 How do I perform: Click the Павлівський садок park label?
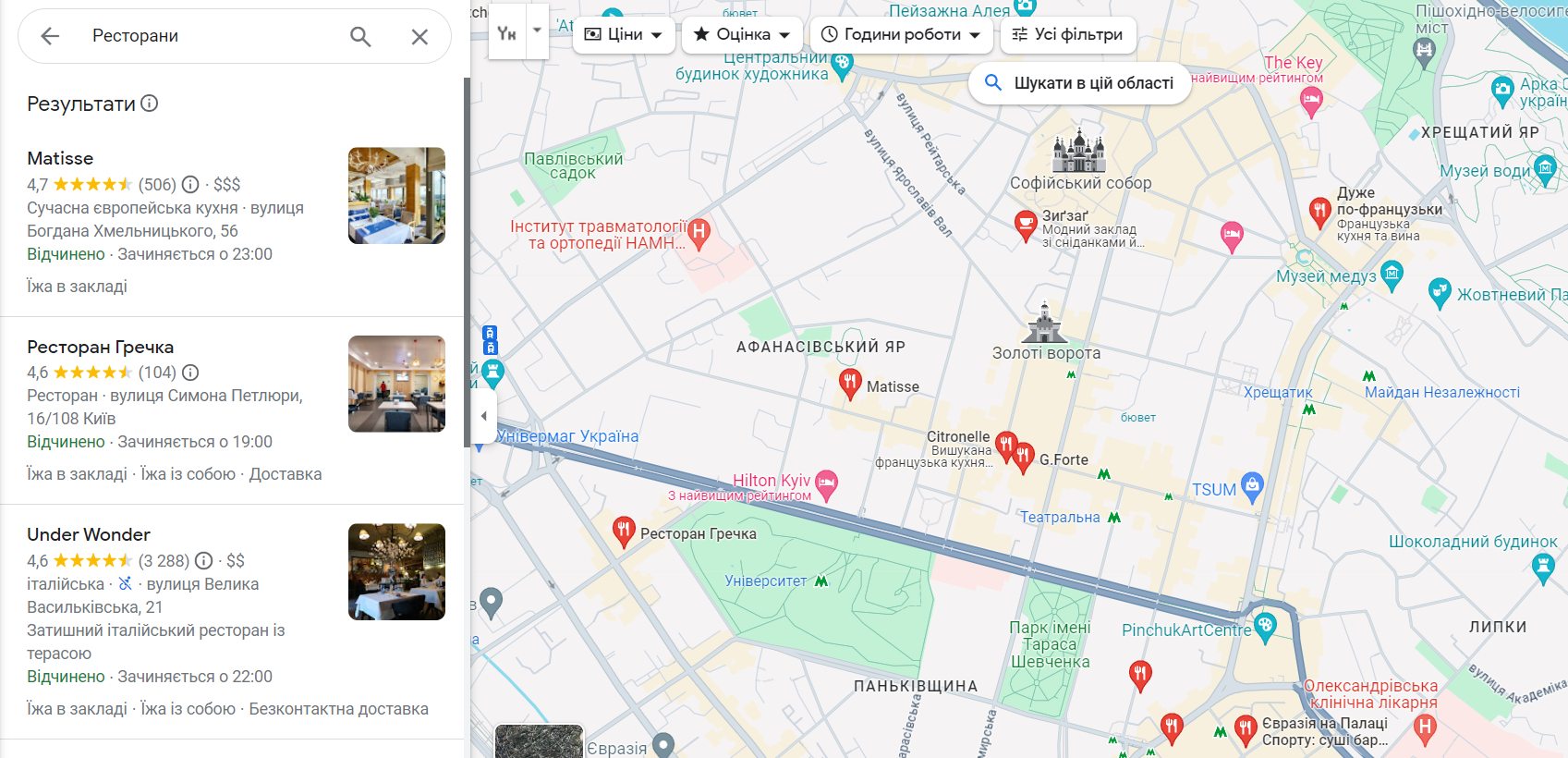click(573, 166)
